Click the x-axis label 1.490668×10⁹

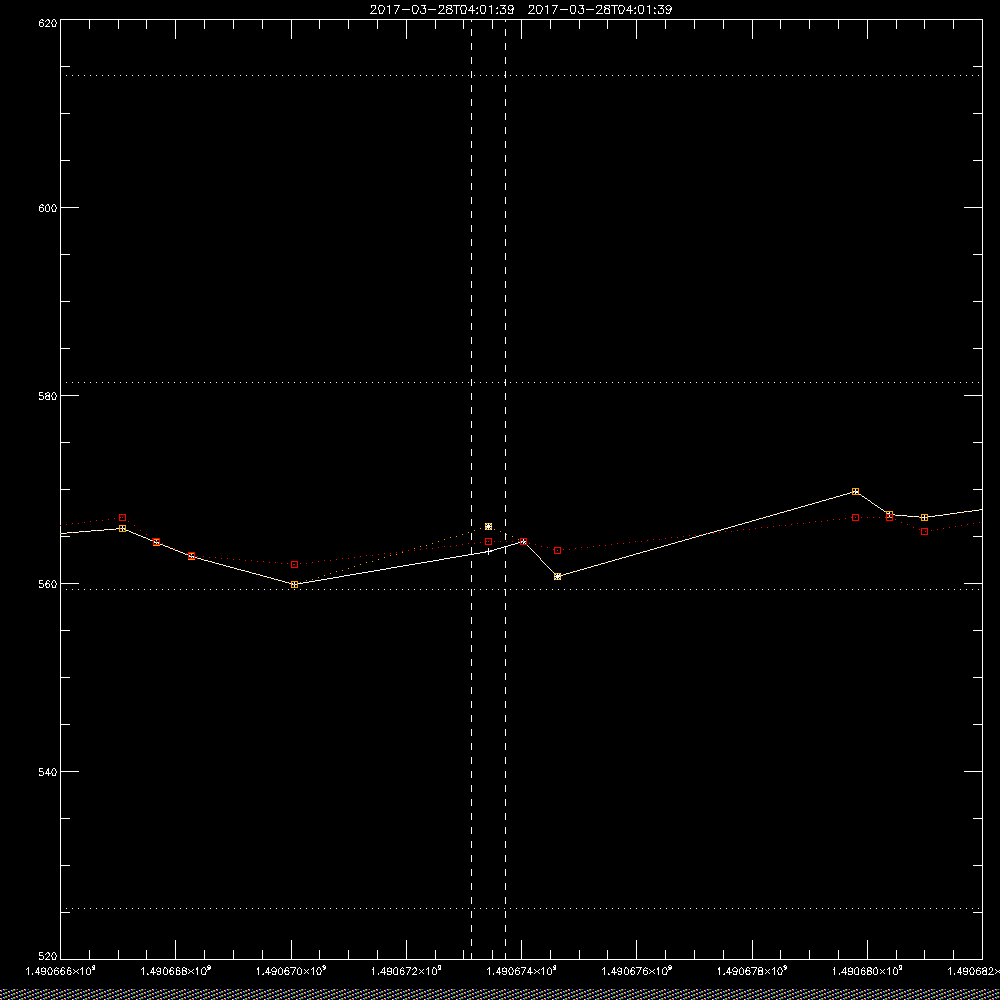[175, 971]
